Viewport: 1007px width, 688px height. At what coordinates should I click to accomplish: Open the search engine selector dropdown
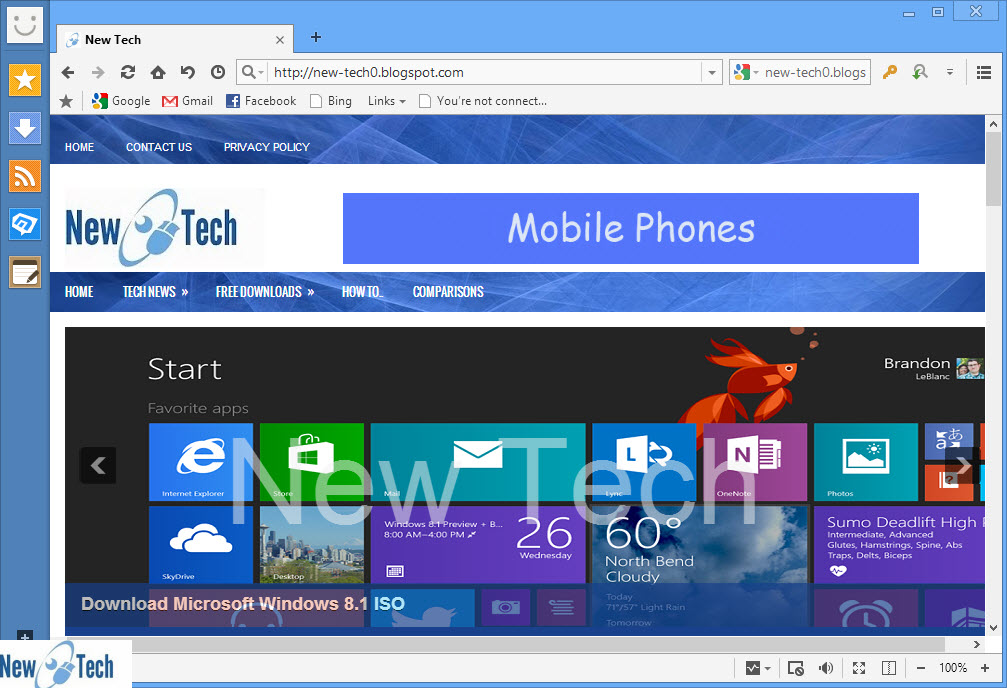[746, 72]
